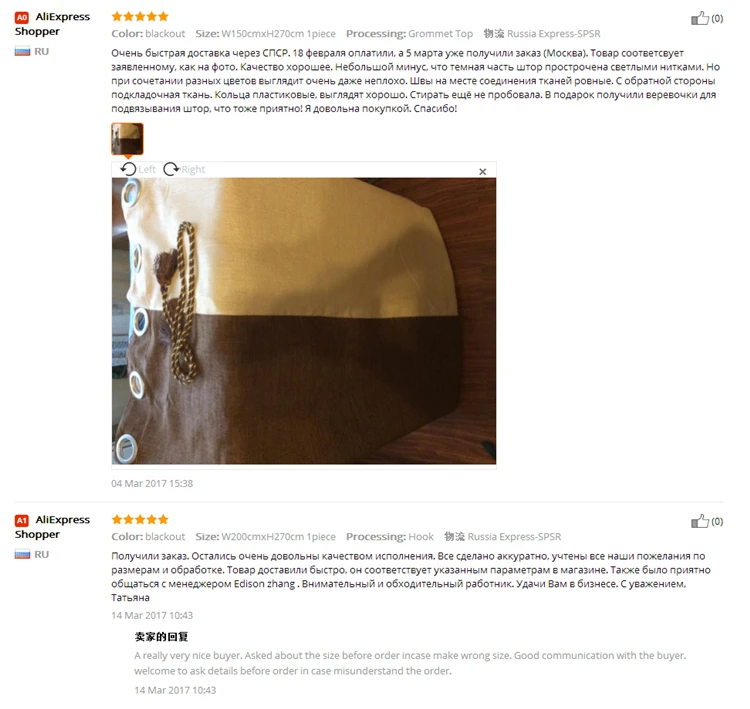The image size is (750, 709).
Task: Click the A1 badge of second reviewer
Action: click(x=22, y=520)
